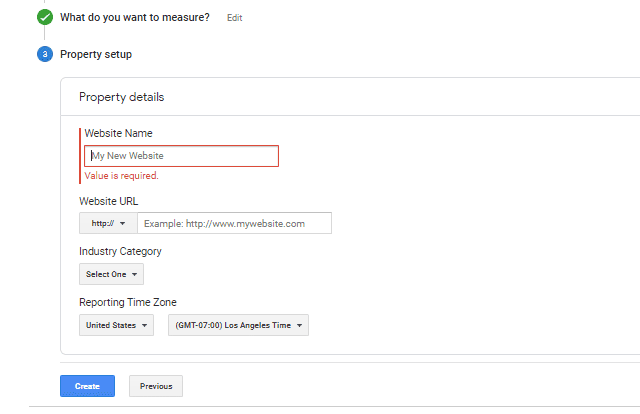
Task: Open the United States country dropdown
Action: point(116,325)
